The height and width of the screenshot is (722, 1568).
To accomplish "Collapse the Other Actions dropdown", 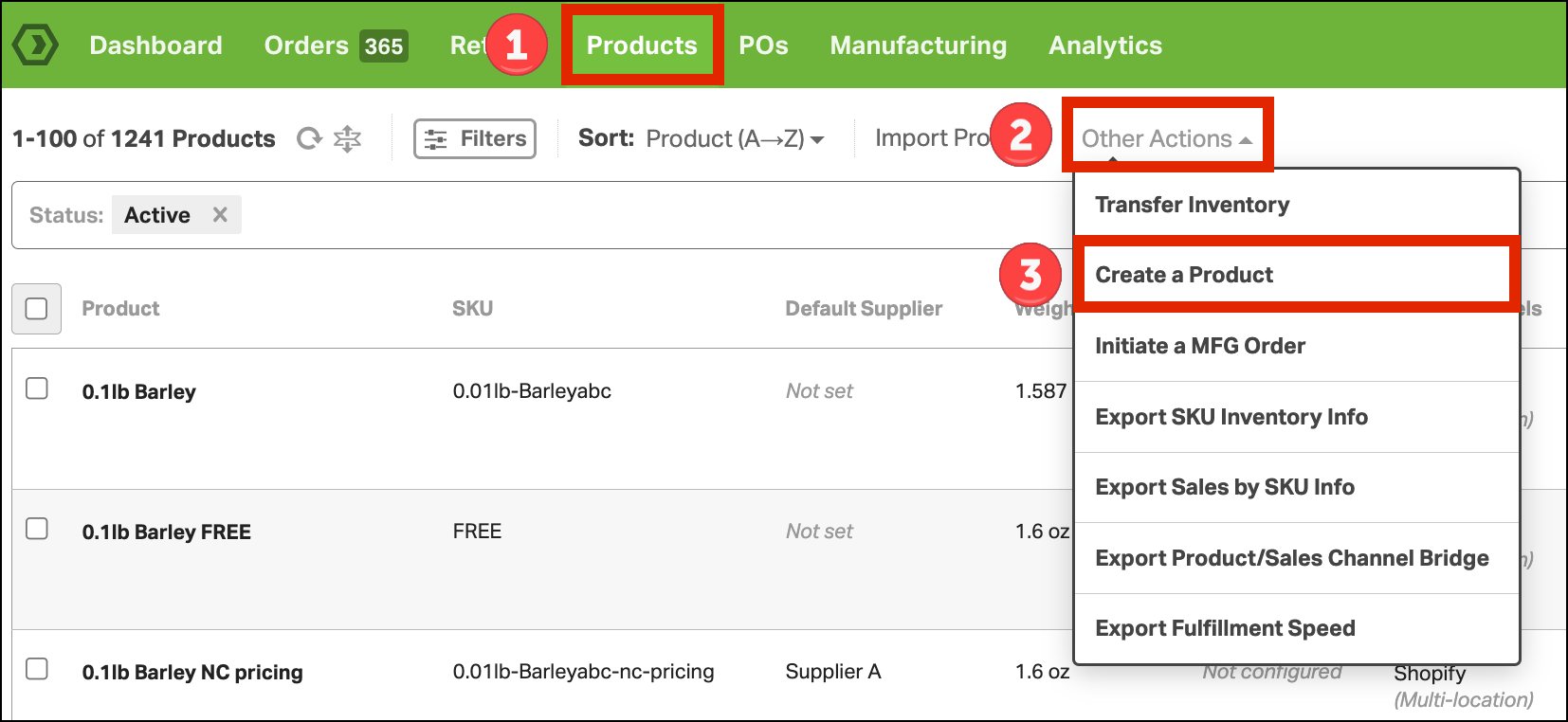I will 1167,138.
